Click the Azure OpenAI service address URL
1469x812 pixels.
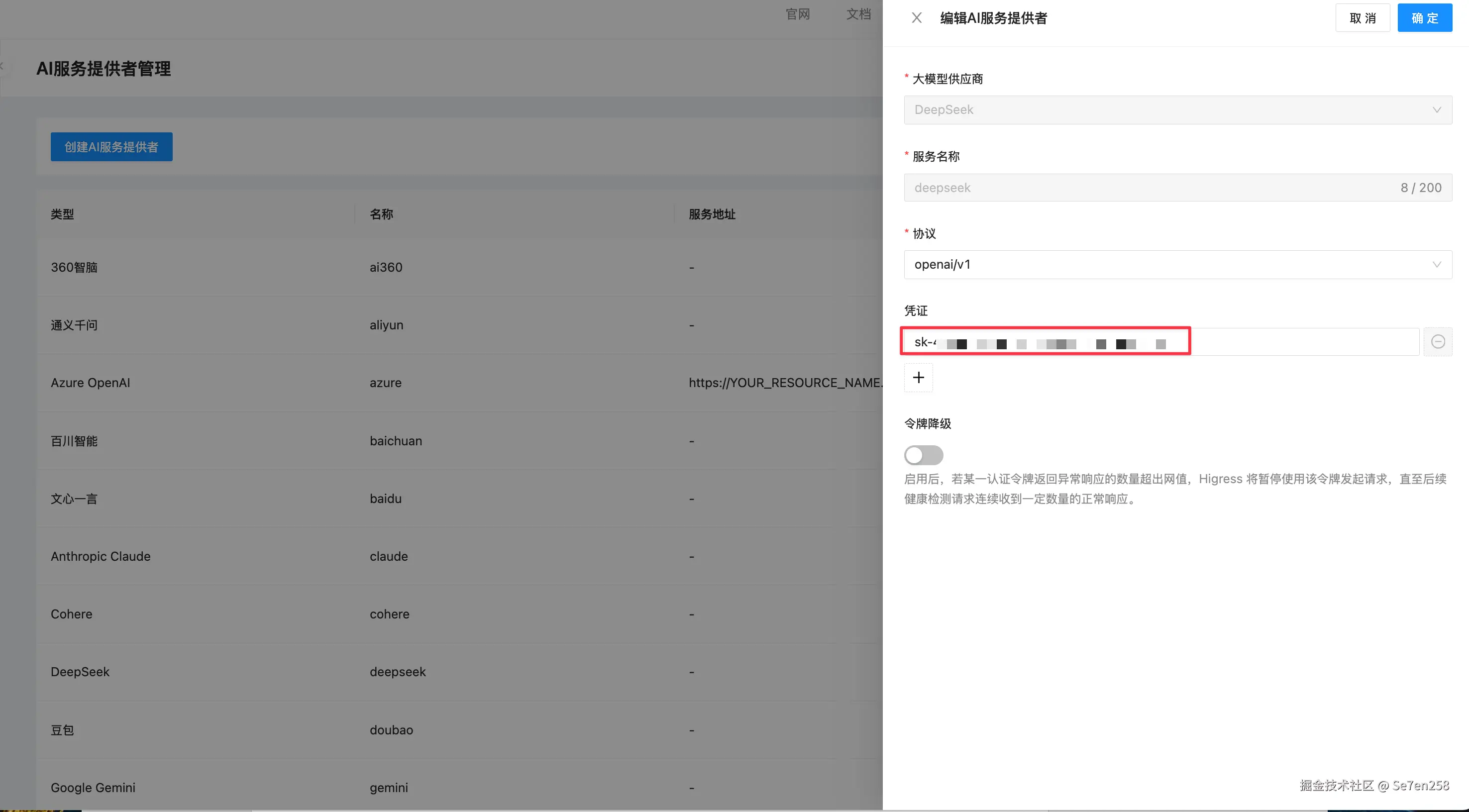coord(785,383)
